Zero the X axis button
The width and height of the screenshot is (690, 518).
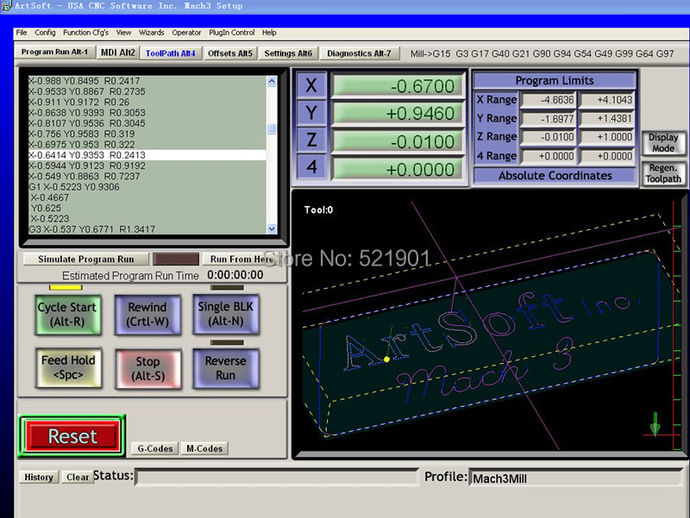[x=311, y=85]
